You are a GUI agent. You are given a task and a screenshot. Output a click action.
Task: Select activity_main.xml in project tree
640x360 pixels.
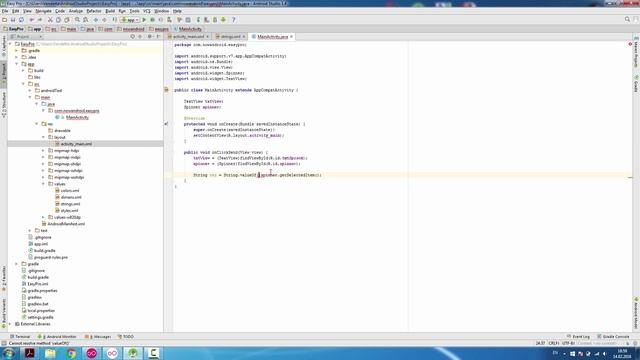tap(76, 144)
